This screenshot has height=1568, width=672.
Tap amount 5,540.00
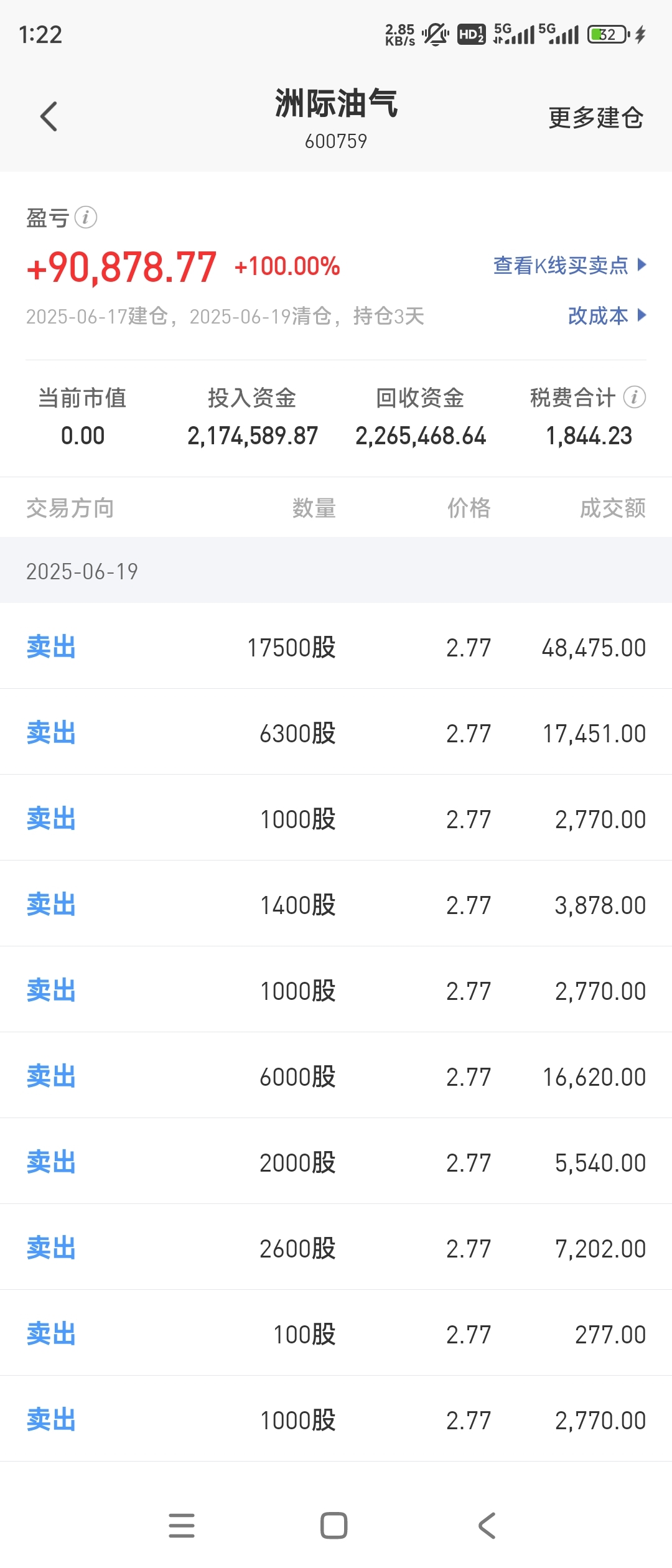coord(600,1163)
